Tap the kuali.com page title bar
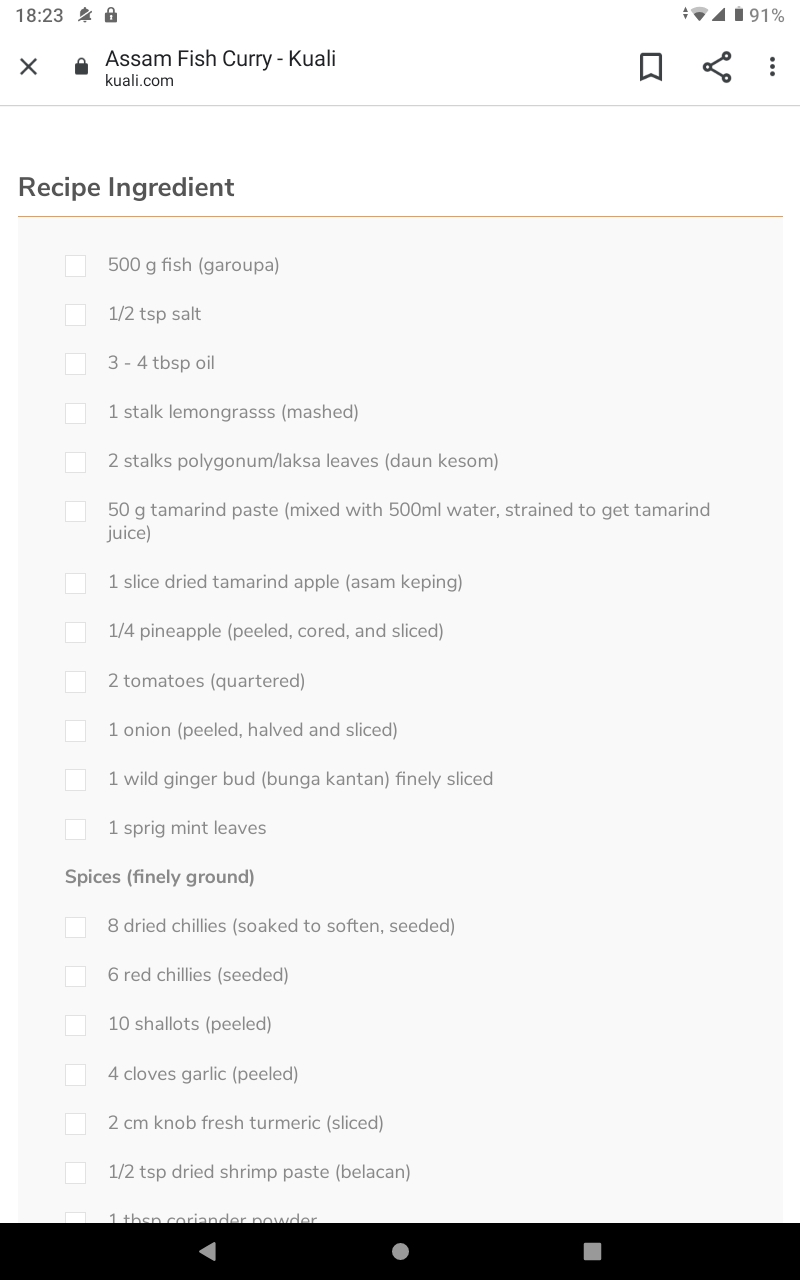800x1280 pixels. 220,68
